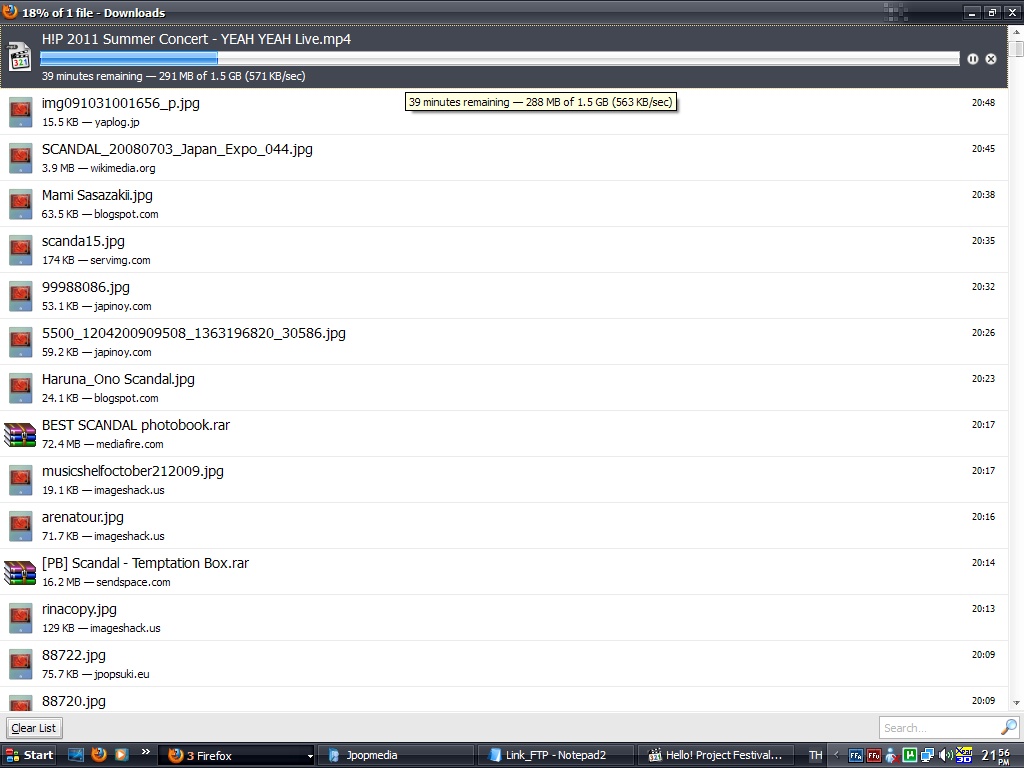This screenshot has width=1024, height=768.
Task: Click image icon for musicshelfoctober212009.jpg
Action: pos(20,481)
